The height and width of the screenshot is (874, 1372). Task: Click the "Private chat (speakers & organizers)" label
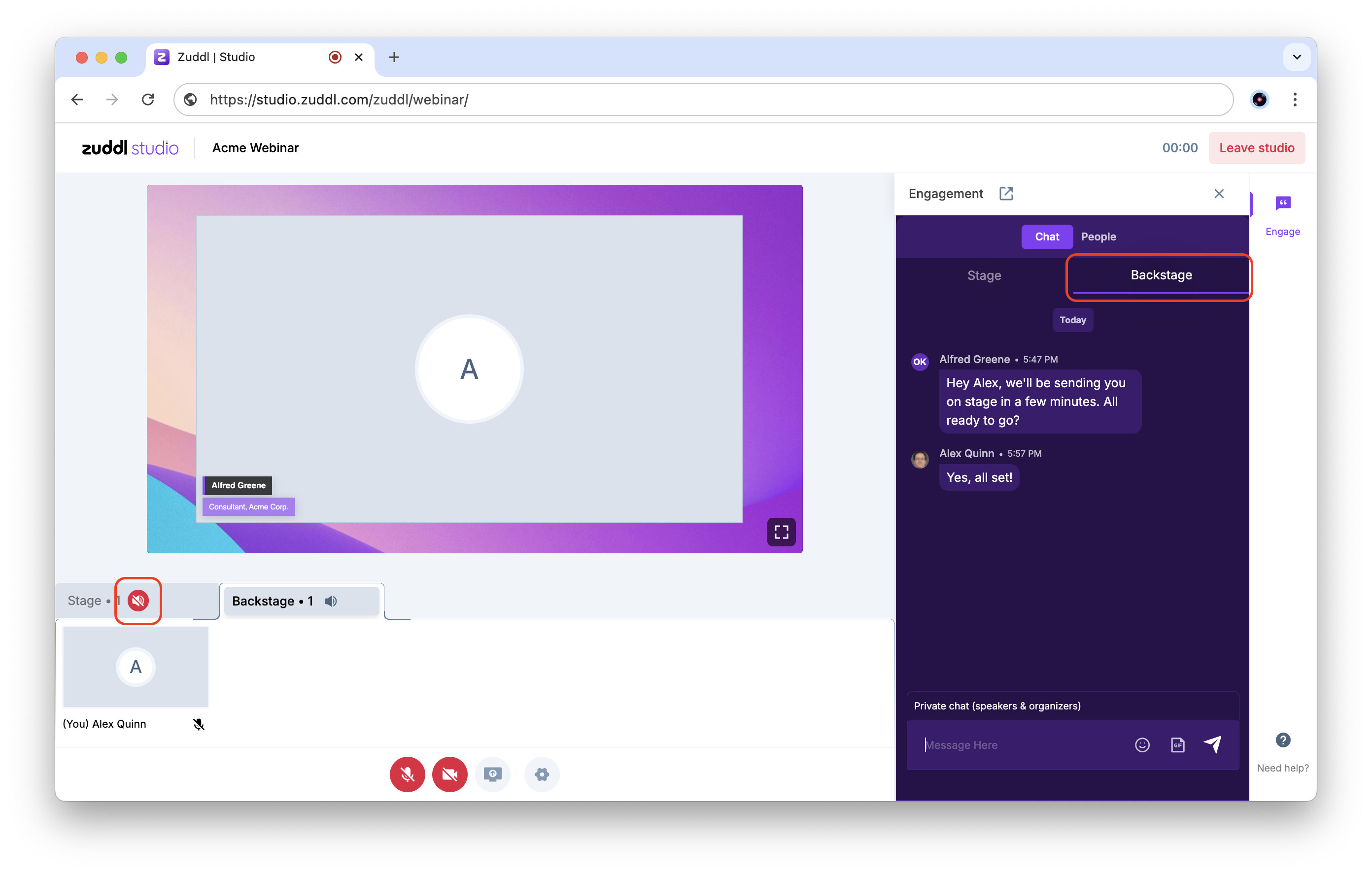point(997,706)
